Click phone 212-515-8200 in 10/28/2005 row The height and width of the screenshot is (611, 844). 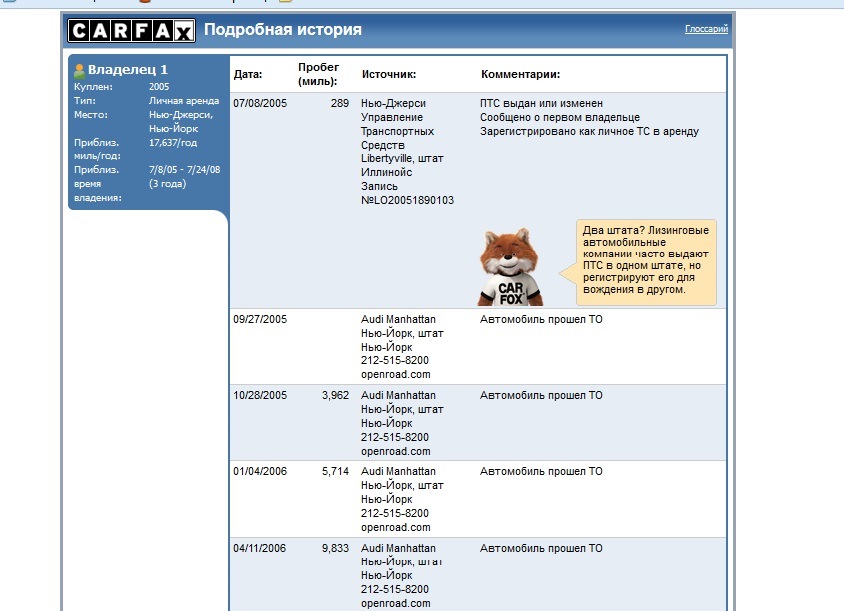coord(395,437)
